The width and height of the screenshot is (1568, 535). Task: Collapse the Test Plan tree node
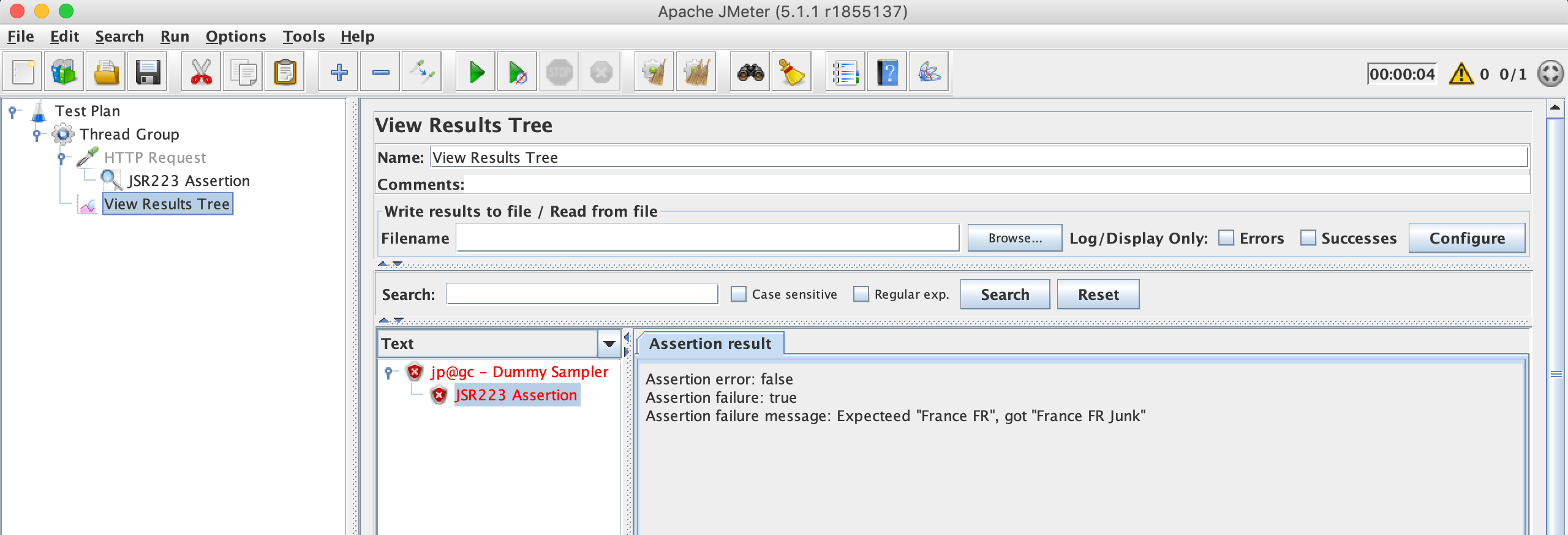coord(13,111)
